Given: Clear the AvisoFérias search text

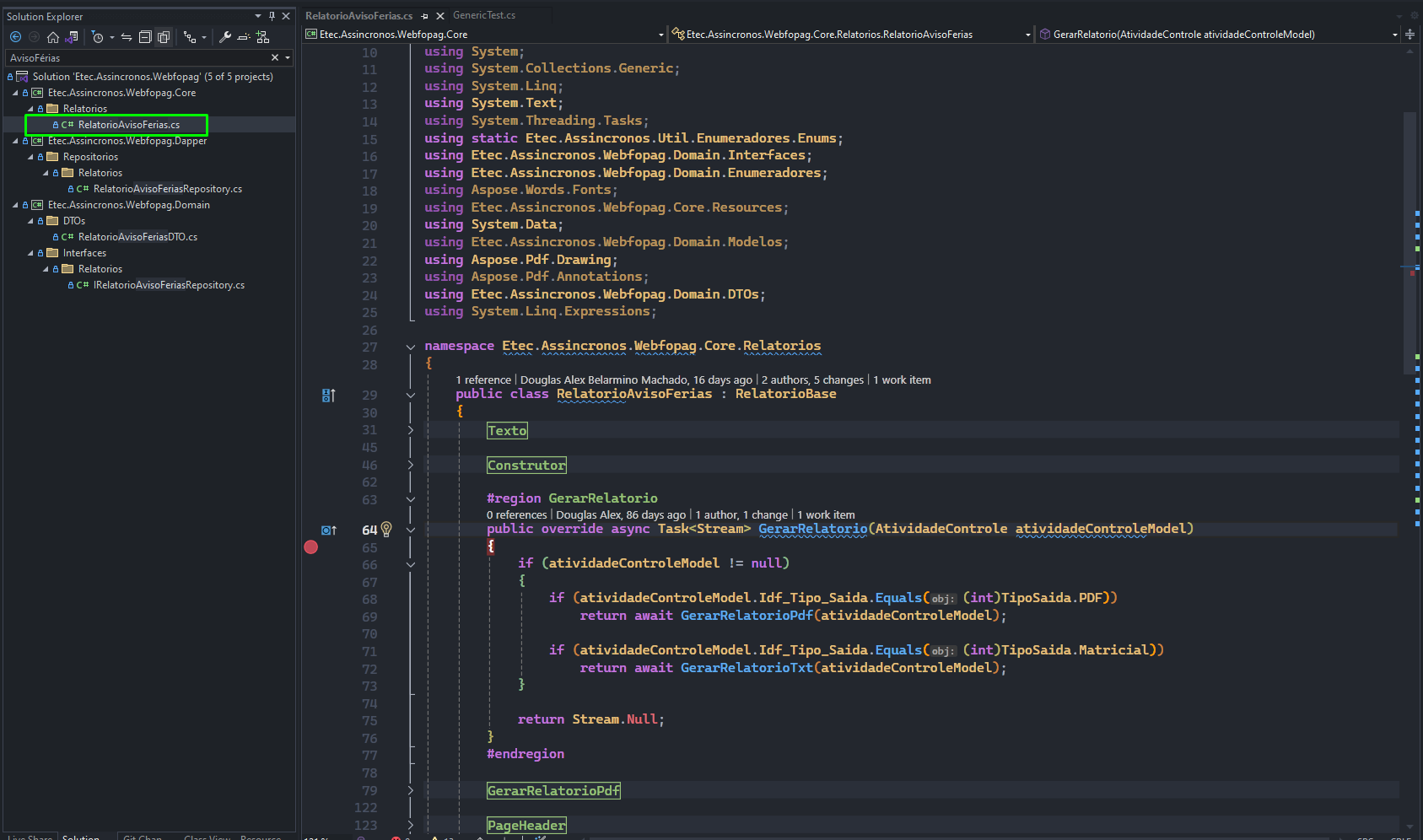Looking at the screenshot, I should [x=275, y=57].
